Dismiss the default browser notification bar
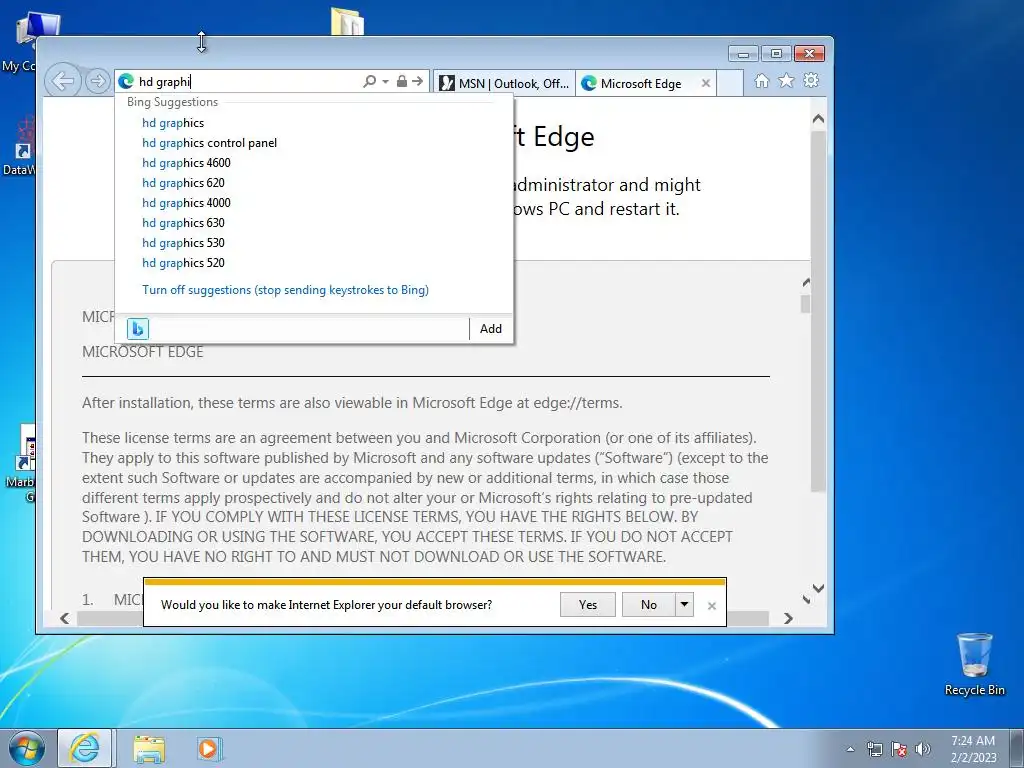Screen dimensions: 1024x768 (x=712, y=606)
